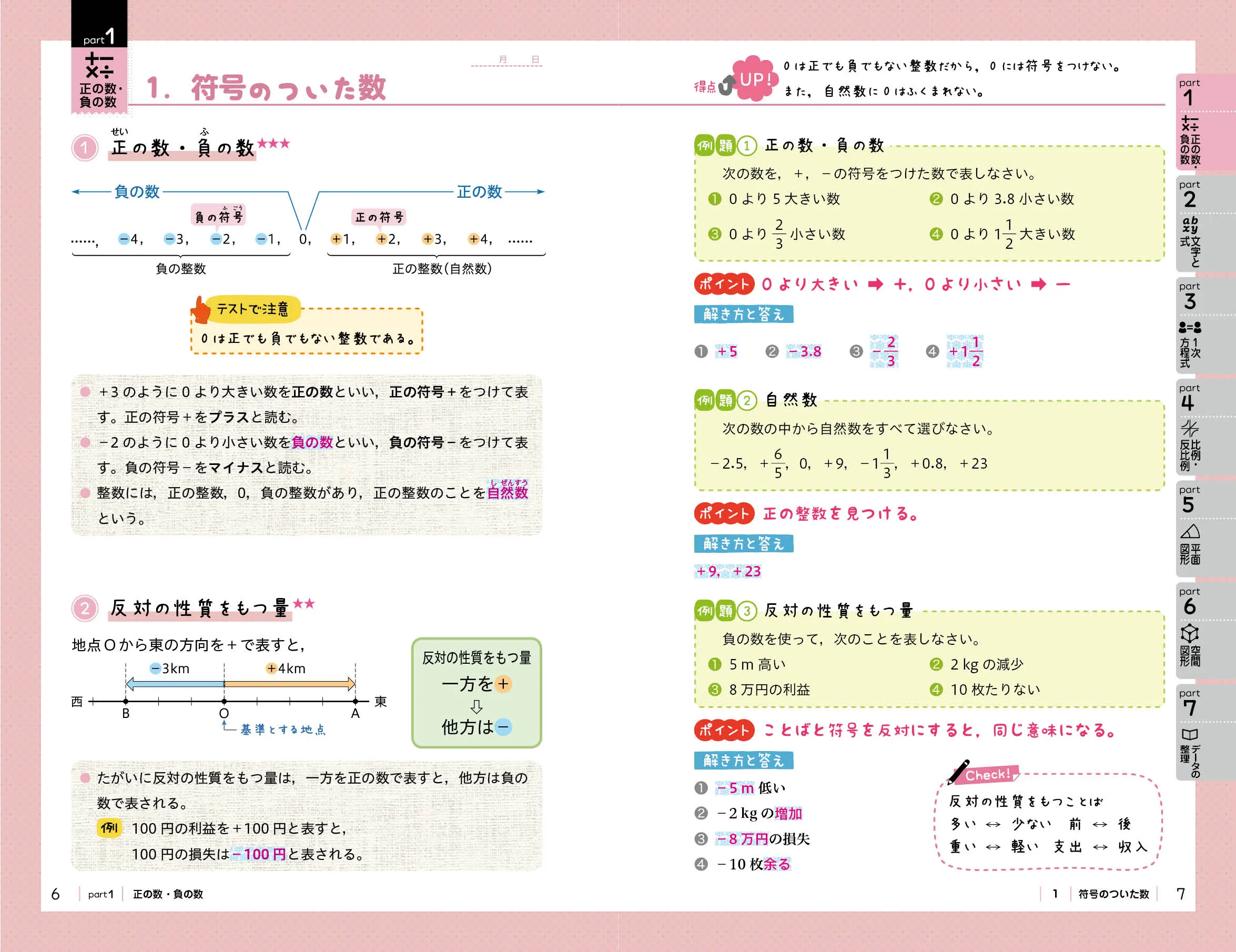The height and width of the screenshot is (952, 1236).
Task: Click the テストで注意 yellow label
Action: point(252,309)
